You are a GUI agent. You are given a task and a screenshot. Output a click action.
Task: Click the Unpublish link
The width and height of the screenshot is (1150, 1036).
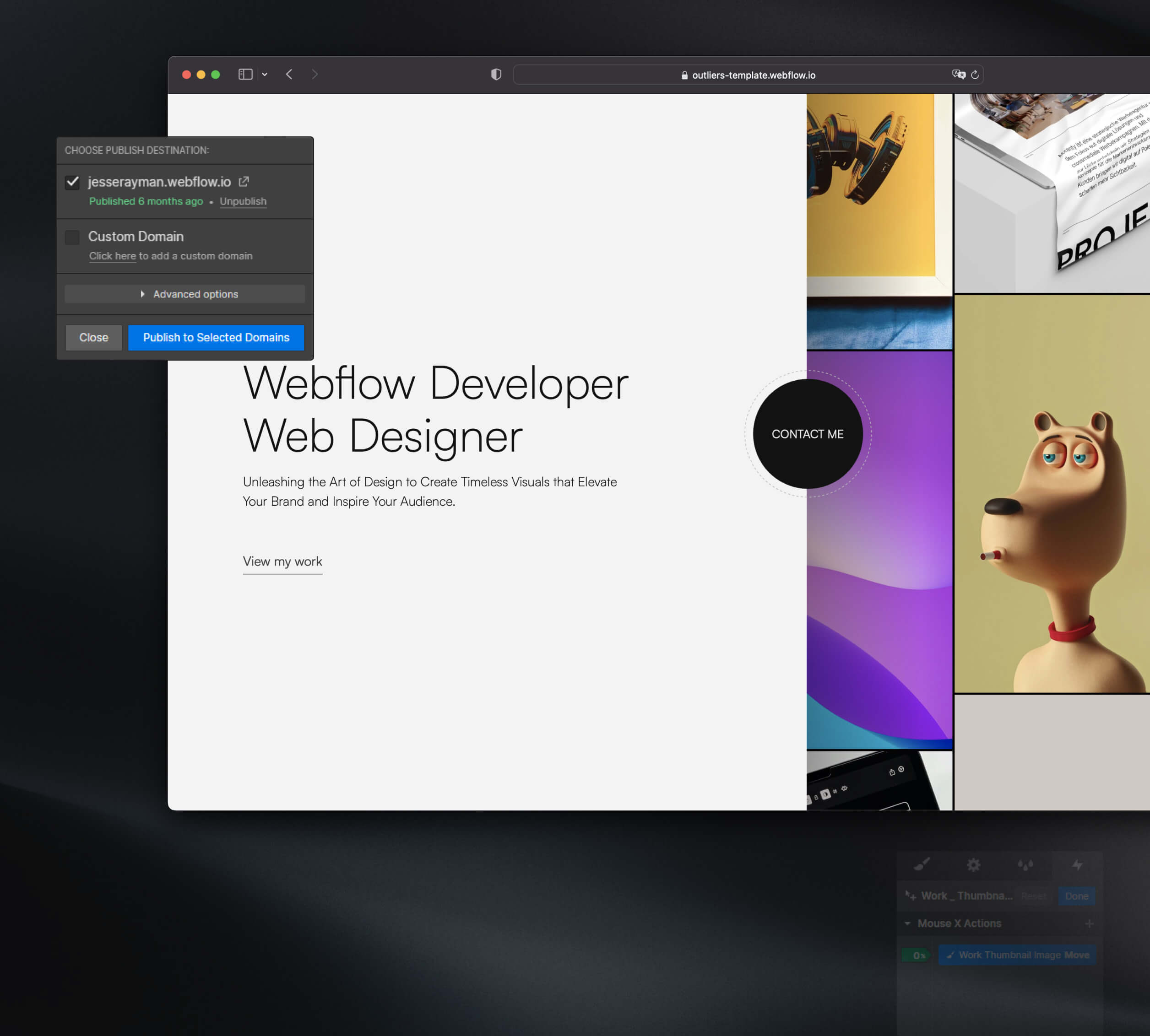click(x=243, y=201)
